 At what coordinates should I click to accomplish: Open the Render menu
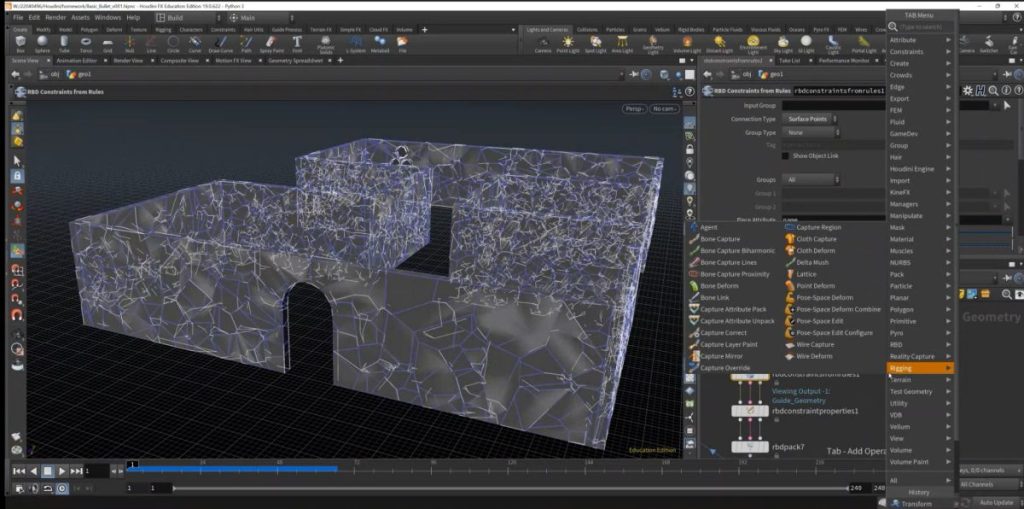55,17
